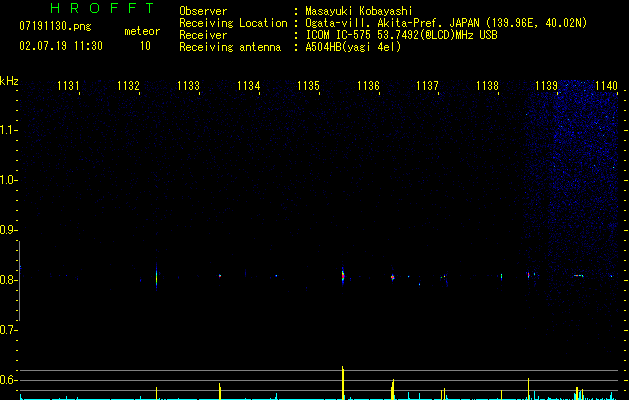Click the 1134 time axis label
The height and width of the screenshot is (400, 629).
(248, 86)
